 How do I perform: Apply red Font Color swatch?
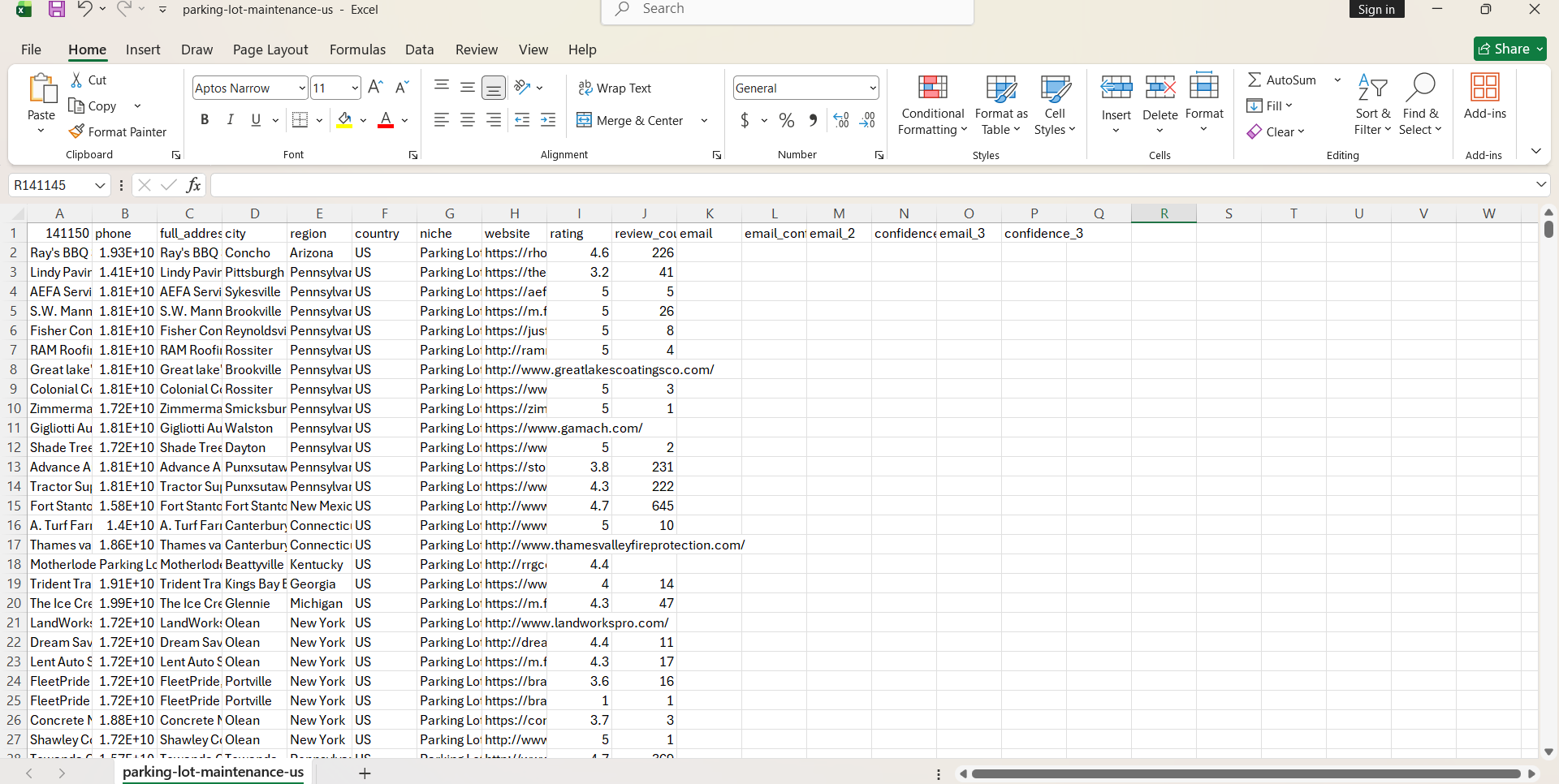[x=387, y=120]
